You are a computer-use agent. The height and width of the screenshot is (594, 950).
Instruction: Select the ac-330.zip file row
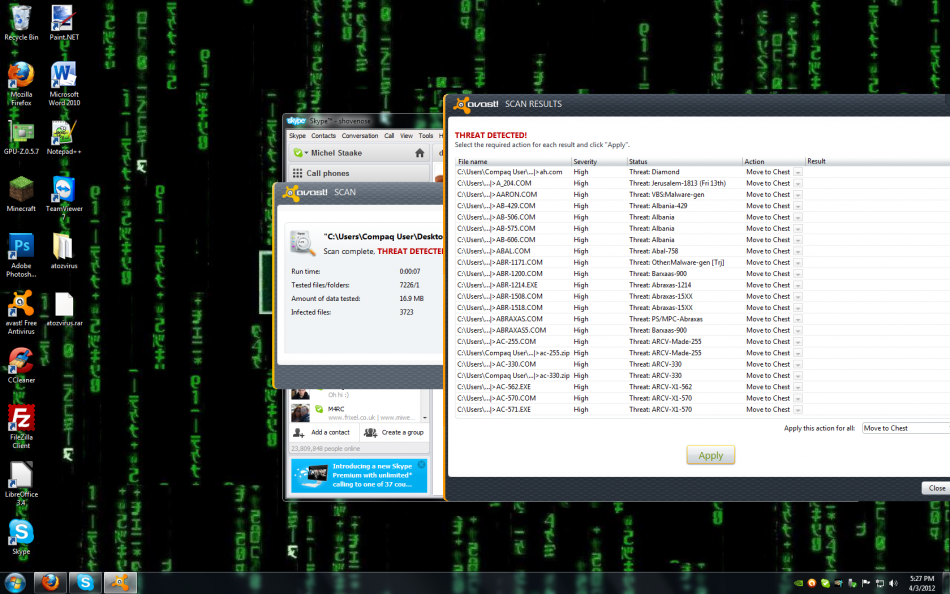703,376
